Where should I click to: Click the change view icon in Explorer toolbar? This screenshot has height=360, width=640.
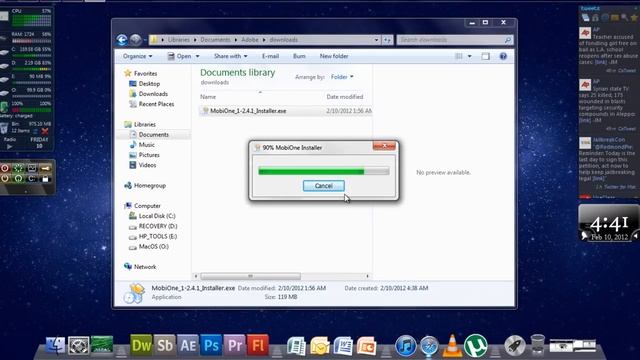459,56
